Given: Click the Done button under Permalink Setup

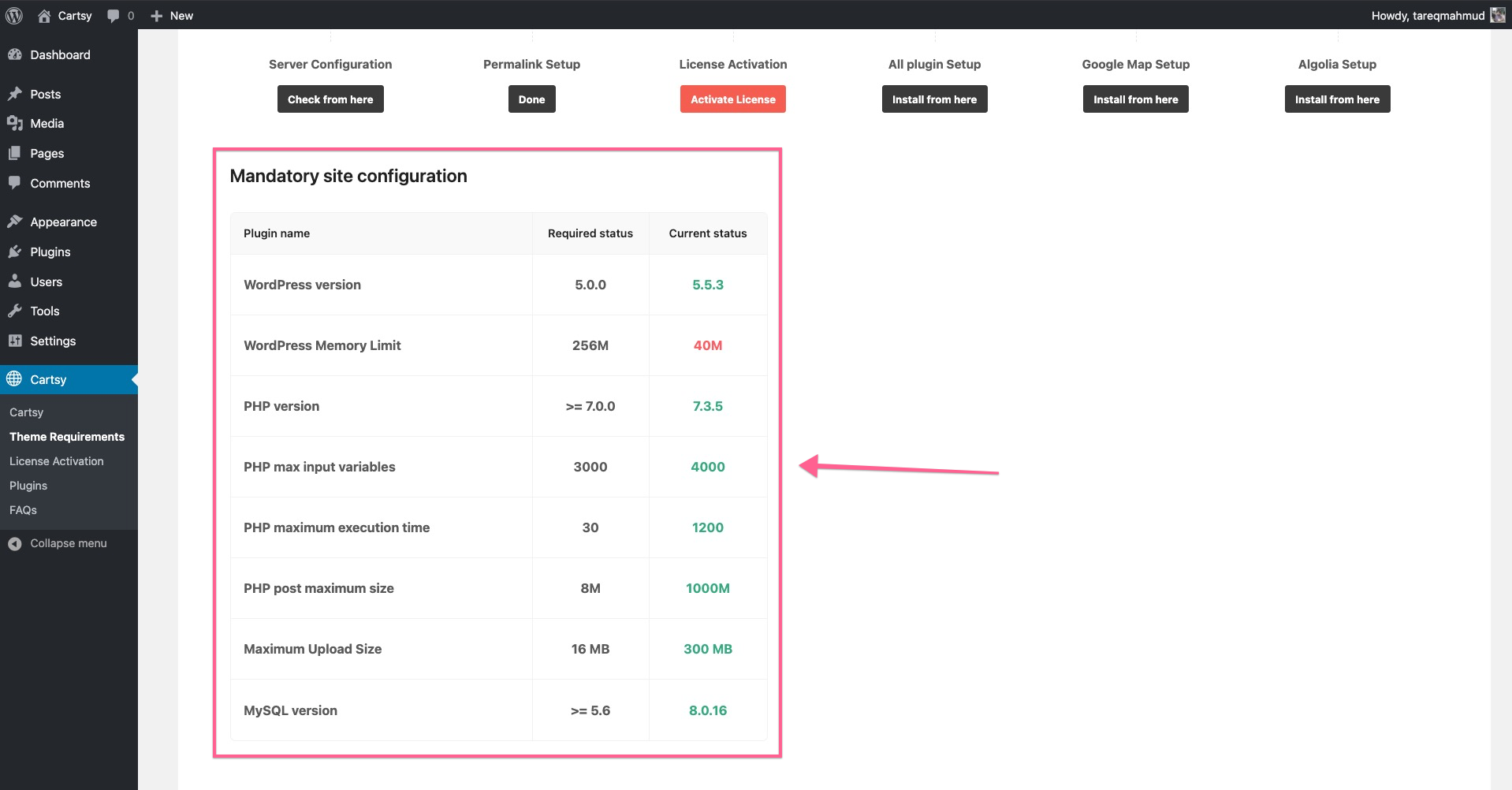Looking at the screenshot, I should (x=531, y=99).
